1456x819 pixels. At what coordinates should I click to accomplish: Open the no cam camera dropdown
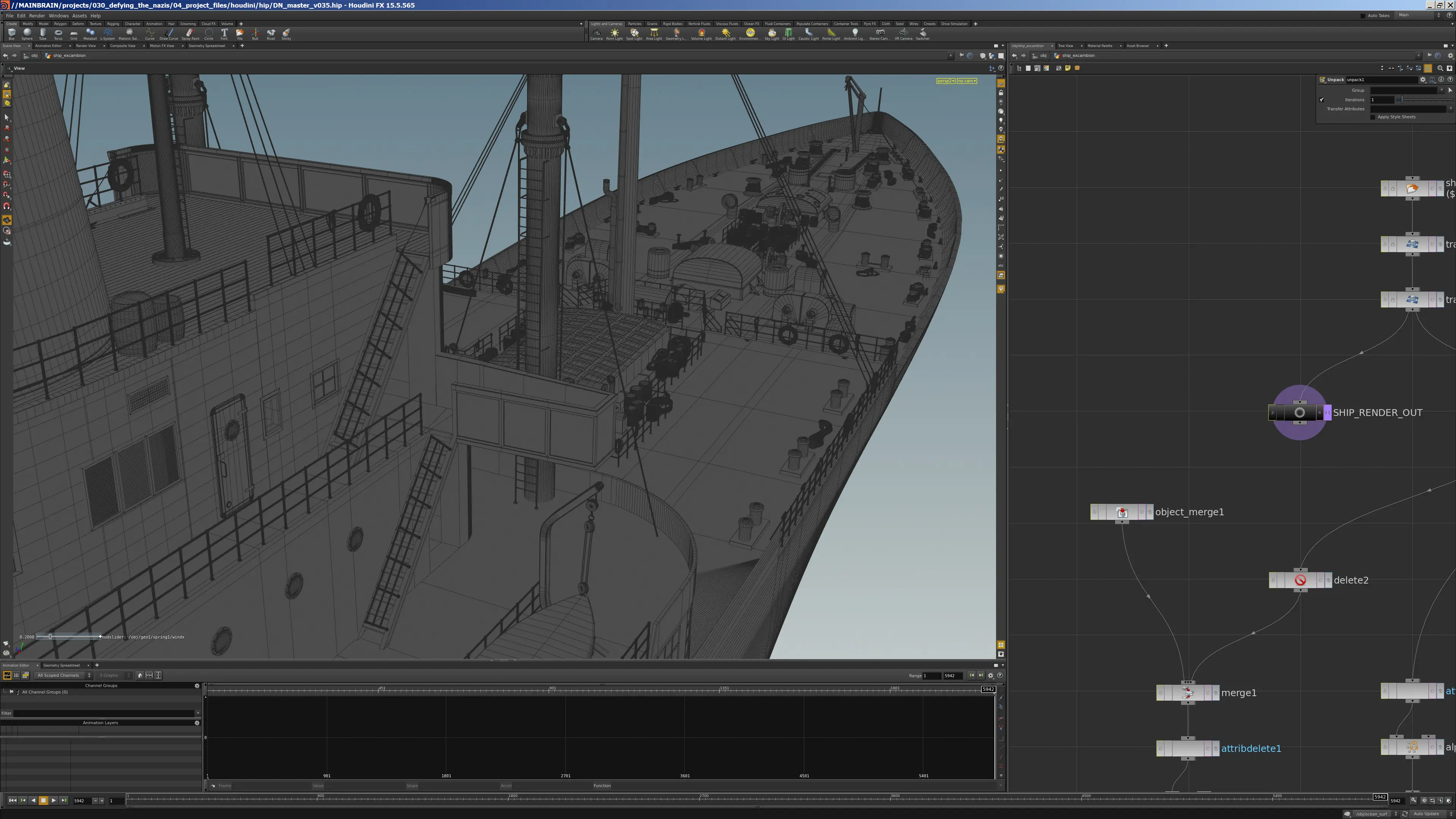click(967, 81)
